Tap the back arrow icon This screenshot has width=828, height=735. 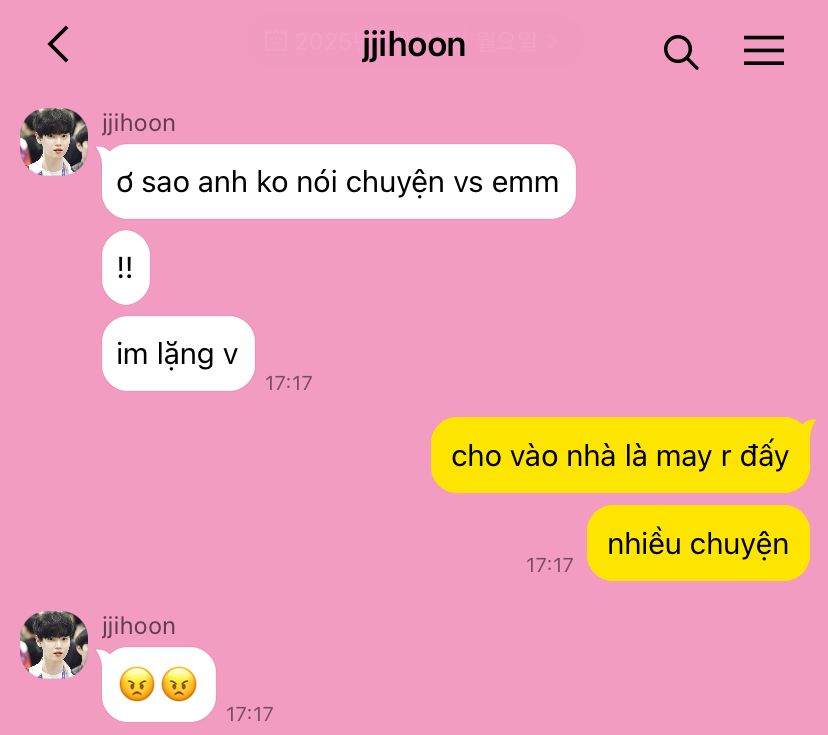click(59, 44)
